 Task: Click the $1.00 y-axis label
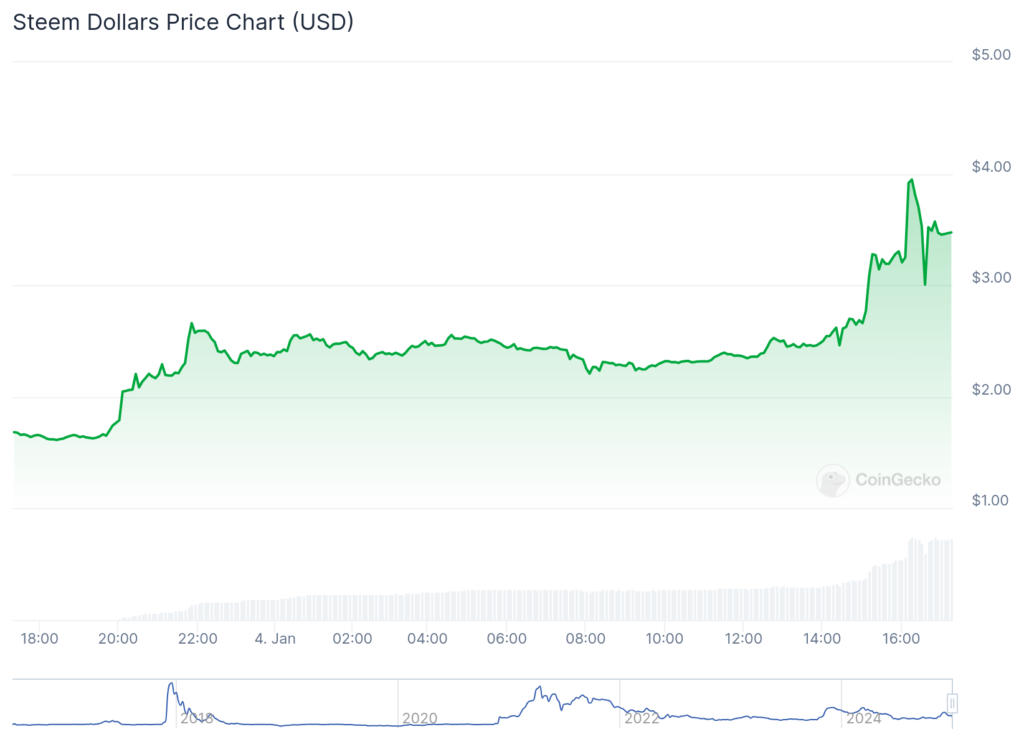point(991,500)
